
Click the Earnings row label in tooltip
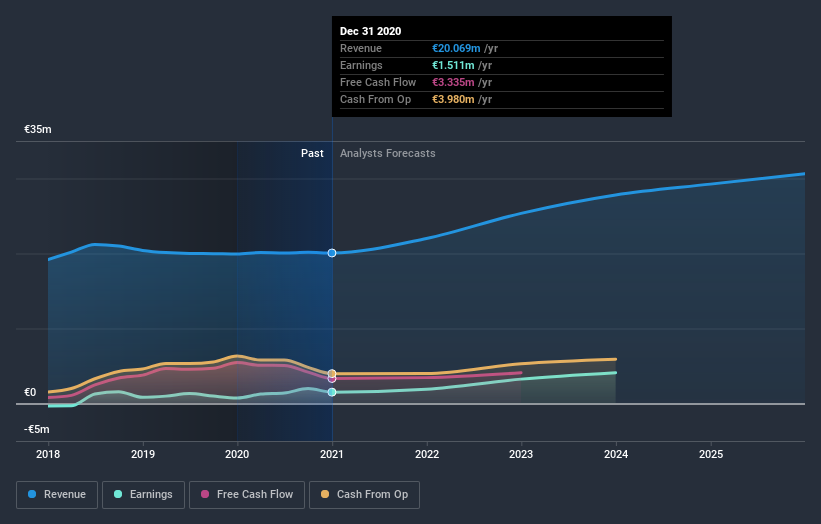coord(361,65)
